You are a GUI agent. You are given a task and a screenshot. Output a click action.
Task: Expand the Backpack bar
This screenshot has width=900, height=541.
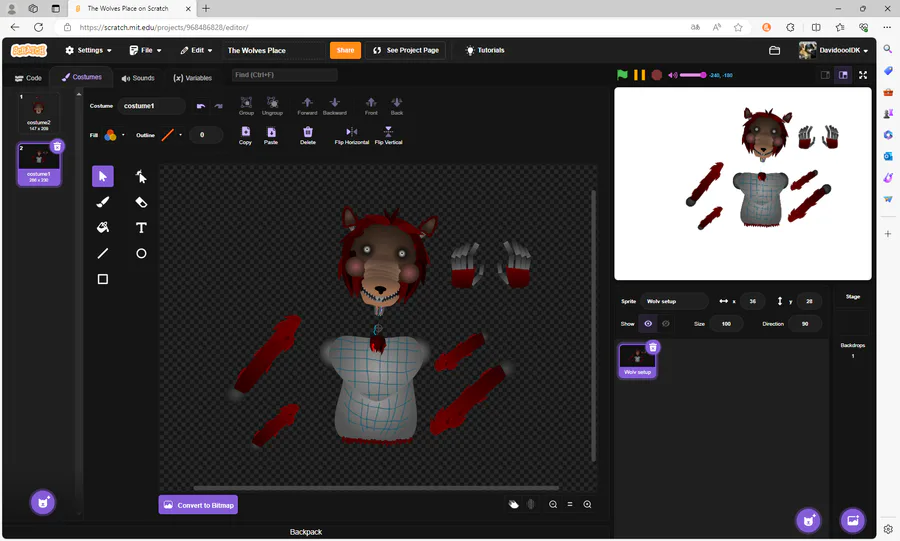tap(306, 532)
